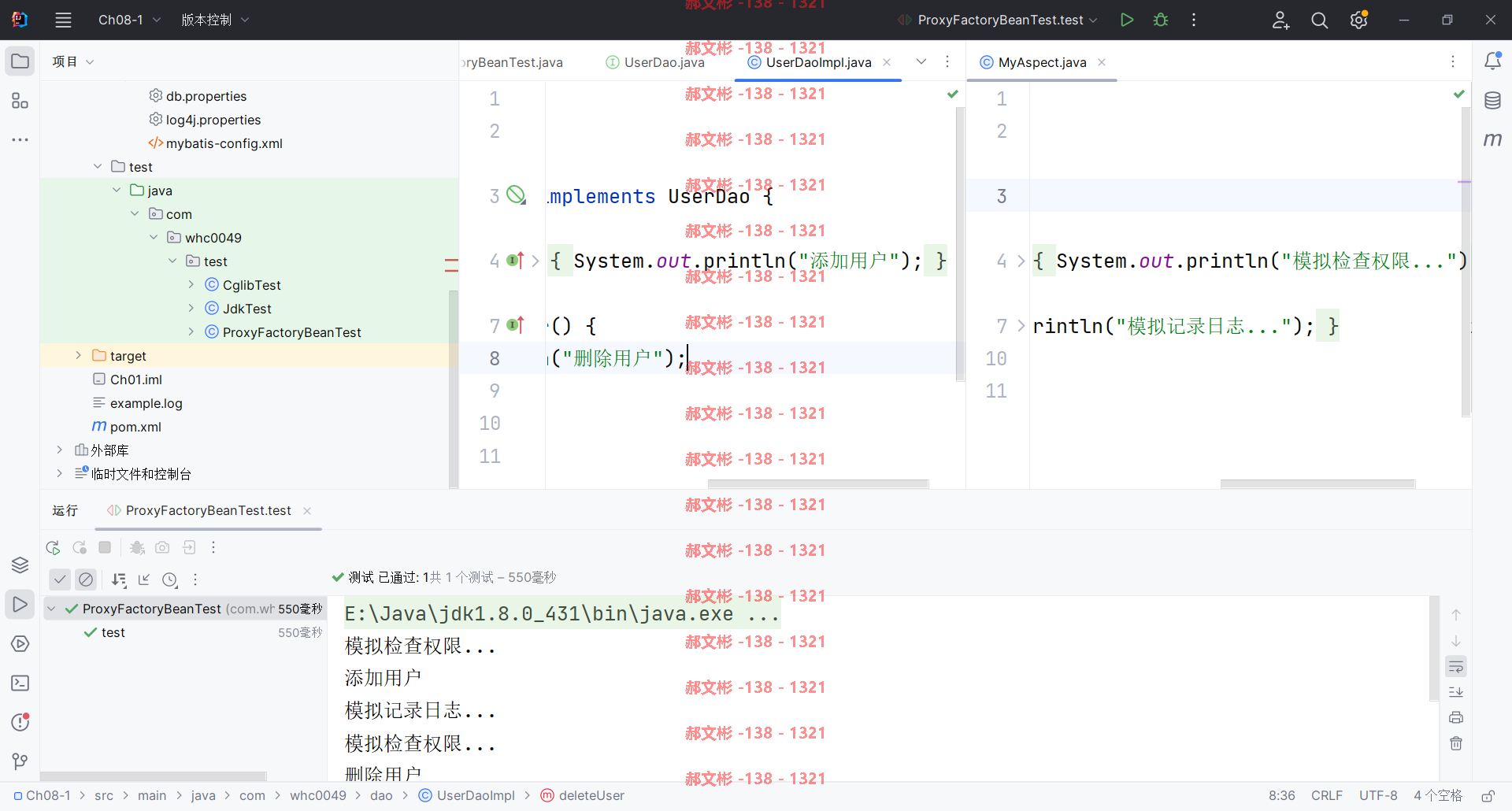
Task: Toggle show passed tests checkmark
Action: pyautogui.click(x=60, y=580)
